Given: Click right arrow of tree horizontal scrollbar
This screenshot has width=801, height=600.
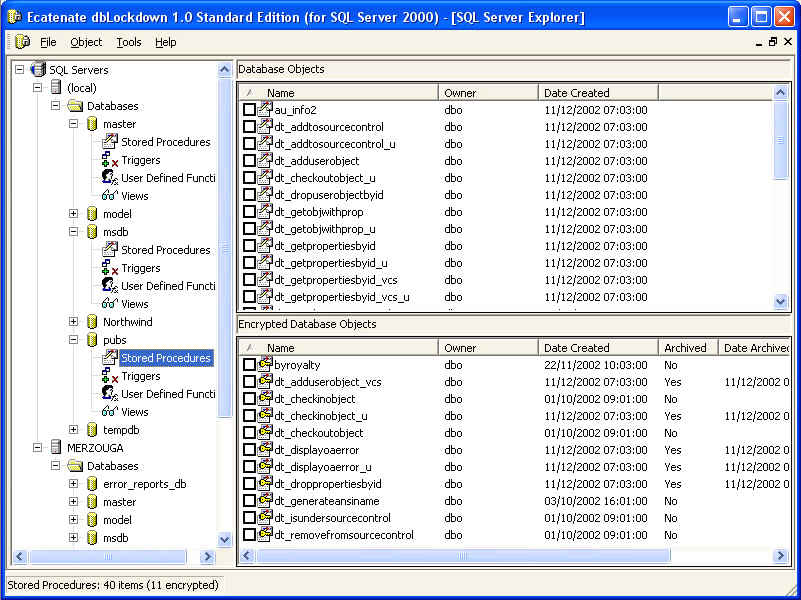Looking at the screenshot, I should click(207, 556).
